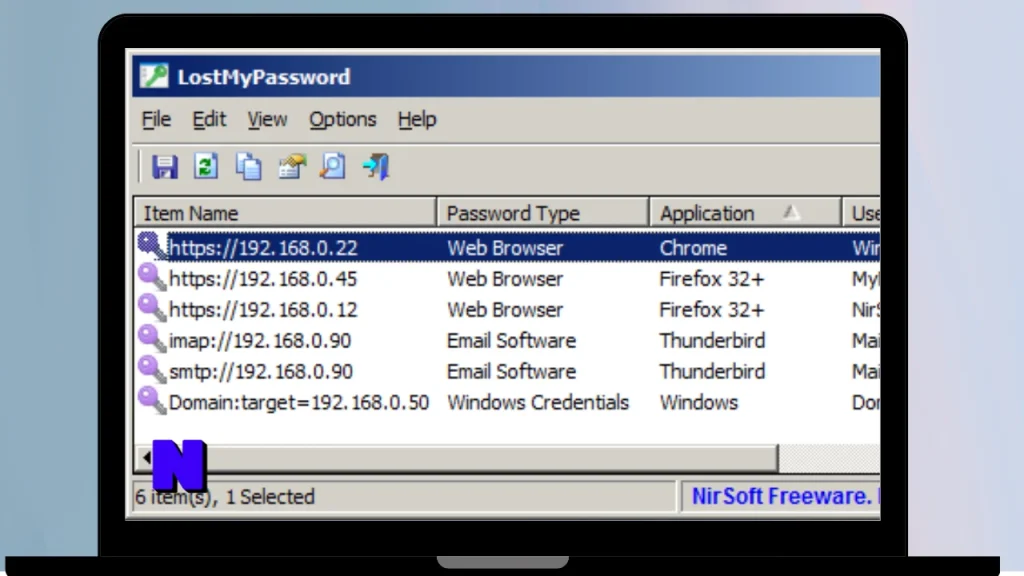Image resolution: width=1024 pixels, height=576 pixels.
Task: Click the Find magnifier toolbar icon
Action: point(333,167)
